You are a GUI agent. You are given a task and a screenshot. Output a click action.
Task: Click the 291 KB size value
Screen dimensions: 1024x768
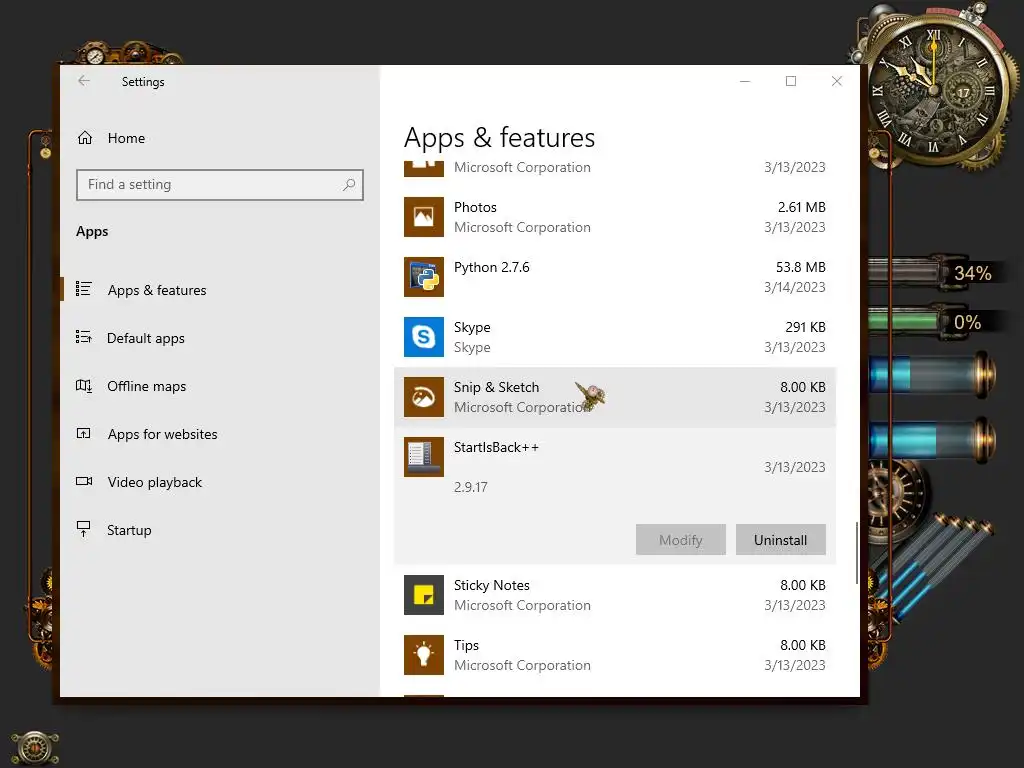click(805, 327)
